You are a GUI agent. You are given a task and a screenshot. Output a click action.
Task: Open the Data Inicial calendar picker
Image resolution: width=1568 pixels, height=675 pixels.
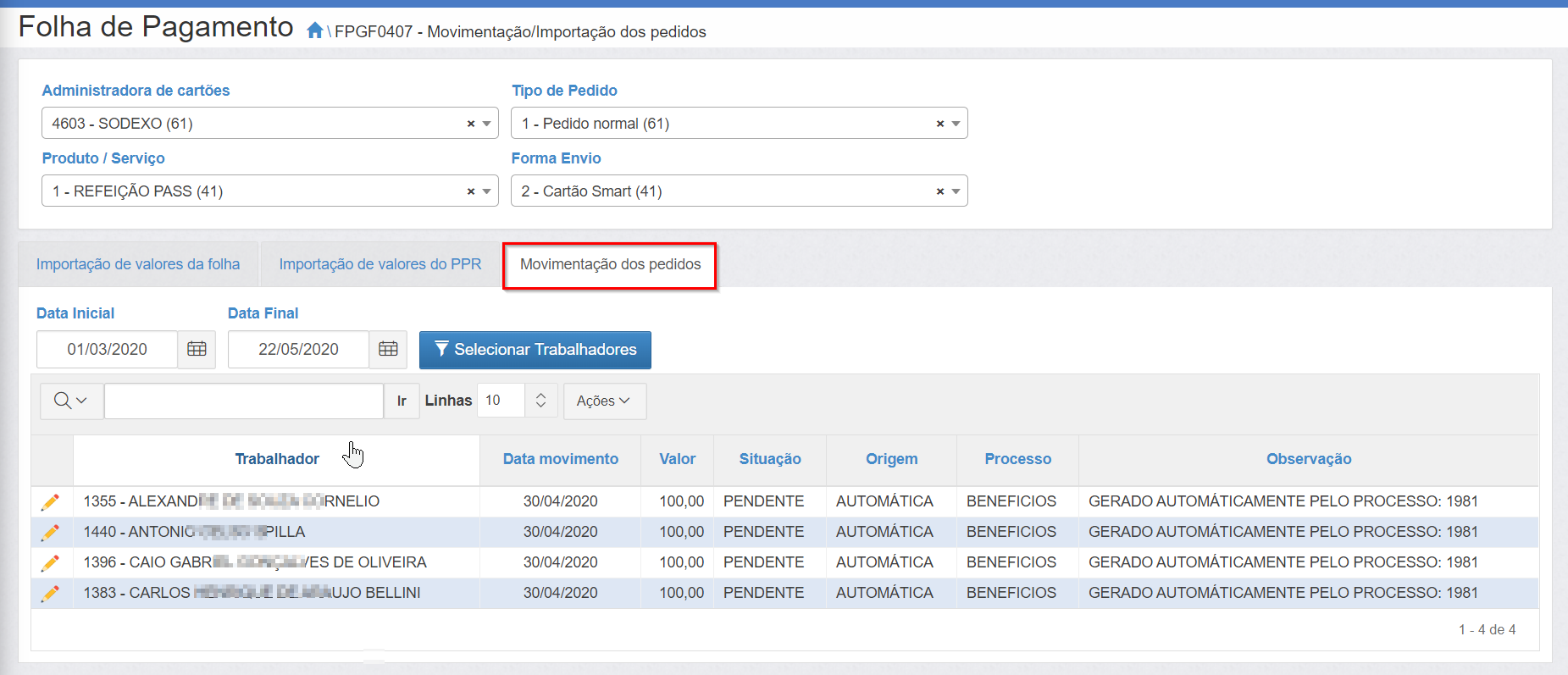[197, 349]
